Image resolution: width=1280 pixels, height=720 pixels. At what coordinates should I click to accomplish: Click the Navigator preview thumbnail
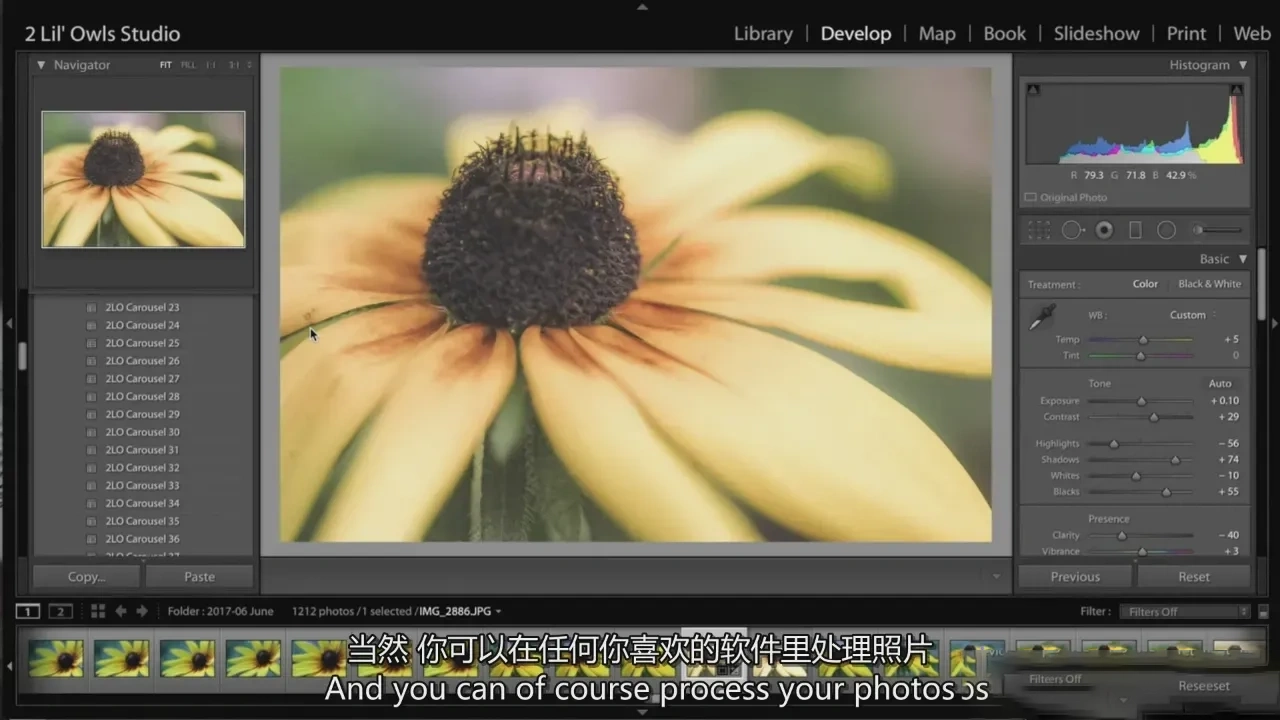(143, 179)
